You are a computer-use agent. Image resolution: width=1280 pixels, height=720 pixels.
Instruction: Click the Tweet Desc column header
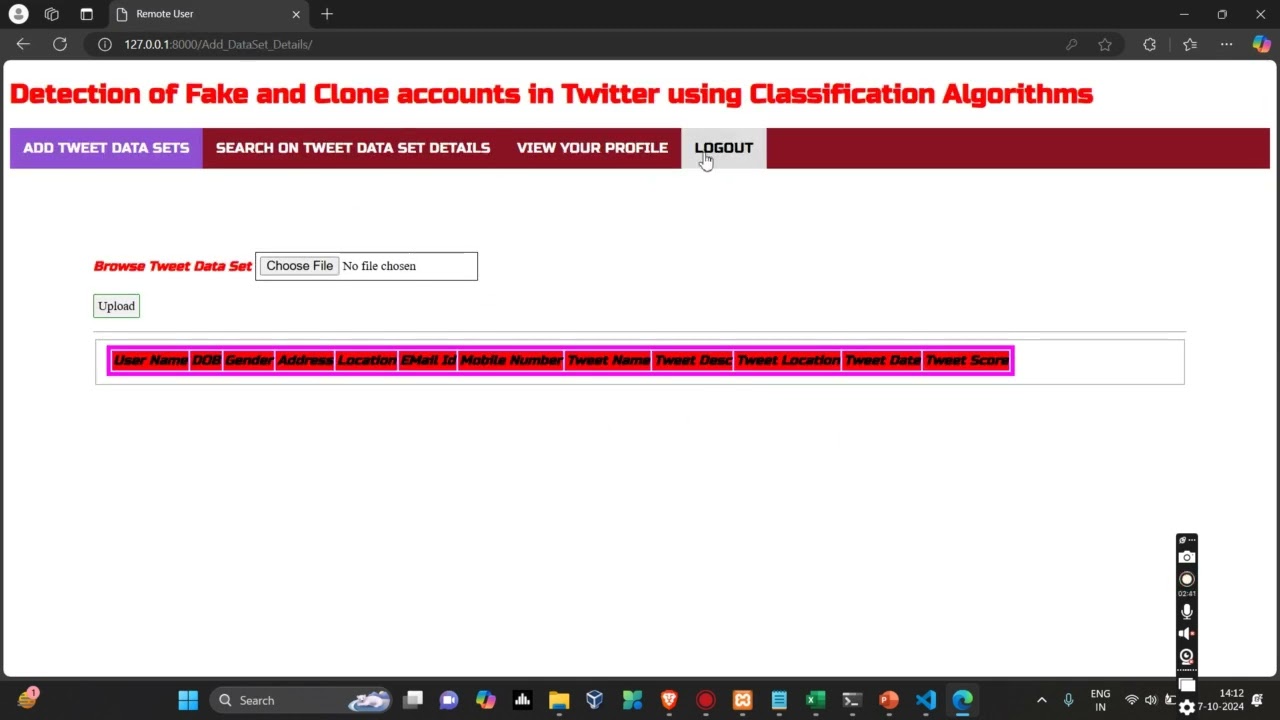click(693, 360)
